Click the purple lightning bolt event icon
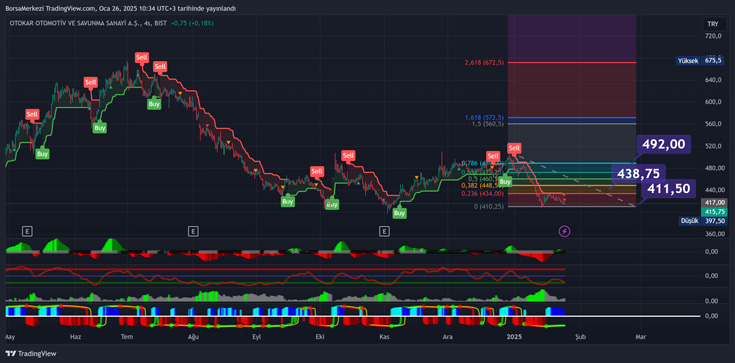Image resolution: width=735 pixels, height=363 pixels. point(565,231)
